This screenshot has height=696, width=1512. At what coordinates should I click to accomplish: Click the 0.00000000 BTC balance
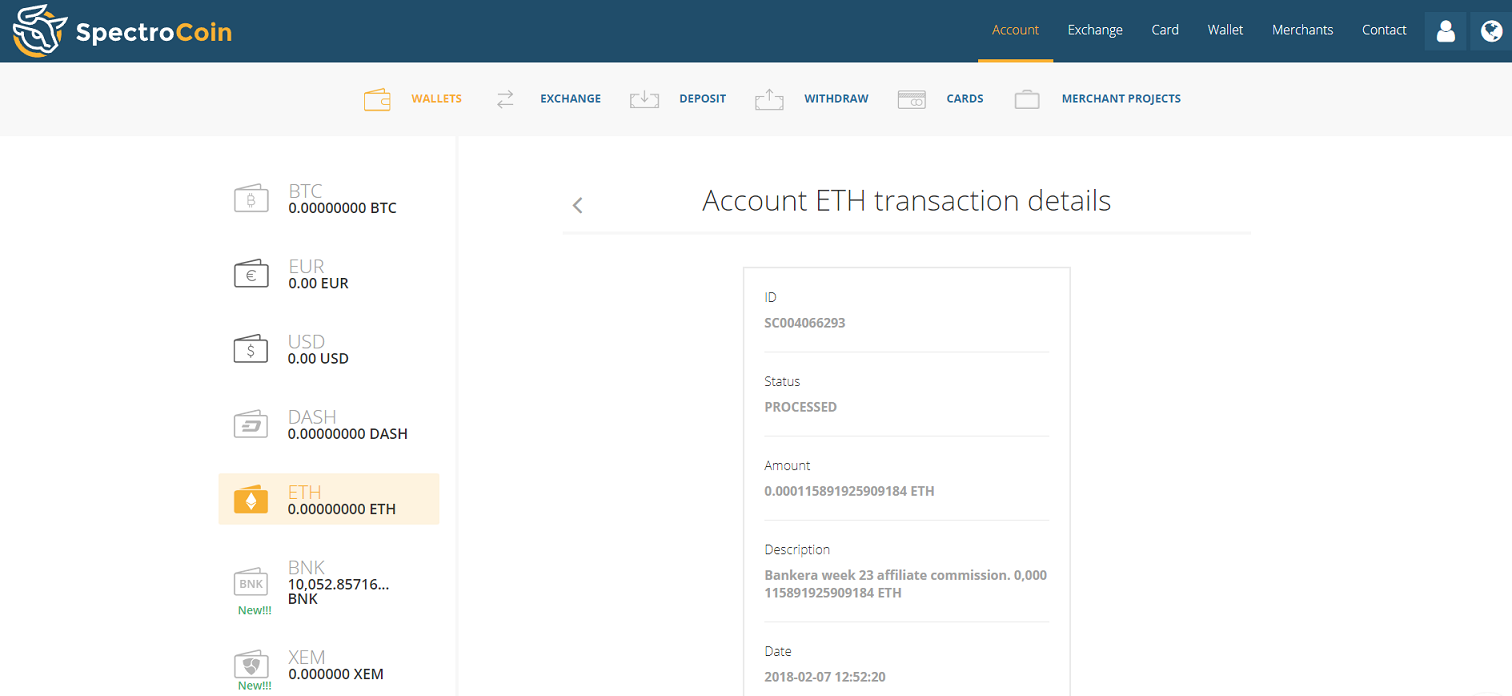pos(342,208)
